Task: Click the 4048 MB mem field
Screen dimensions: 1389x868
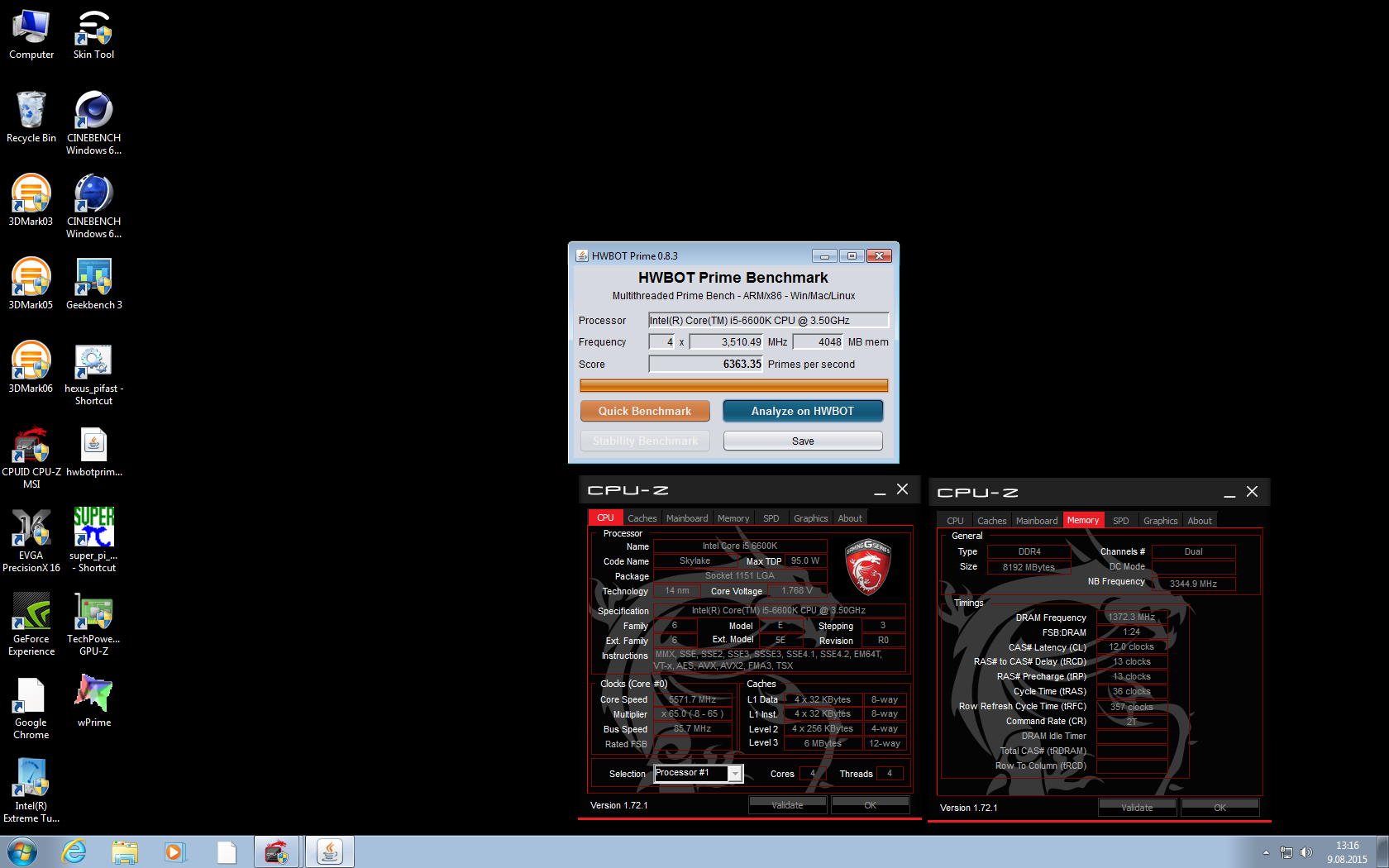Action: point(819,341)
